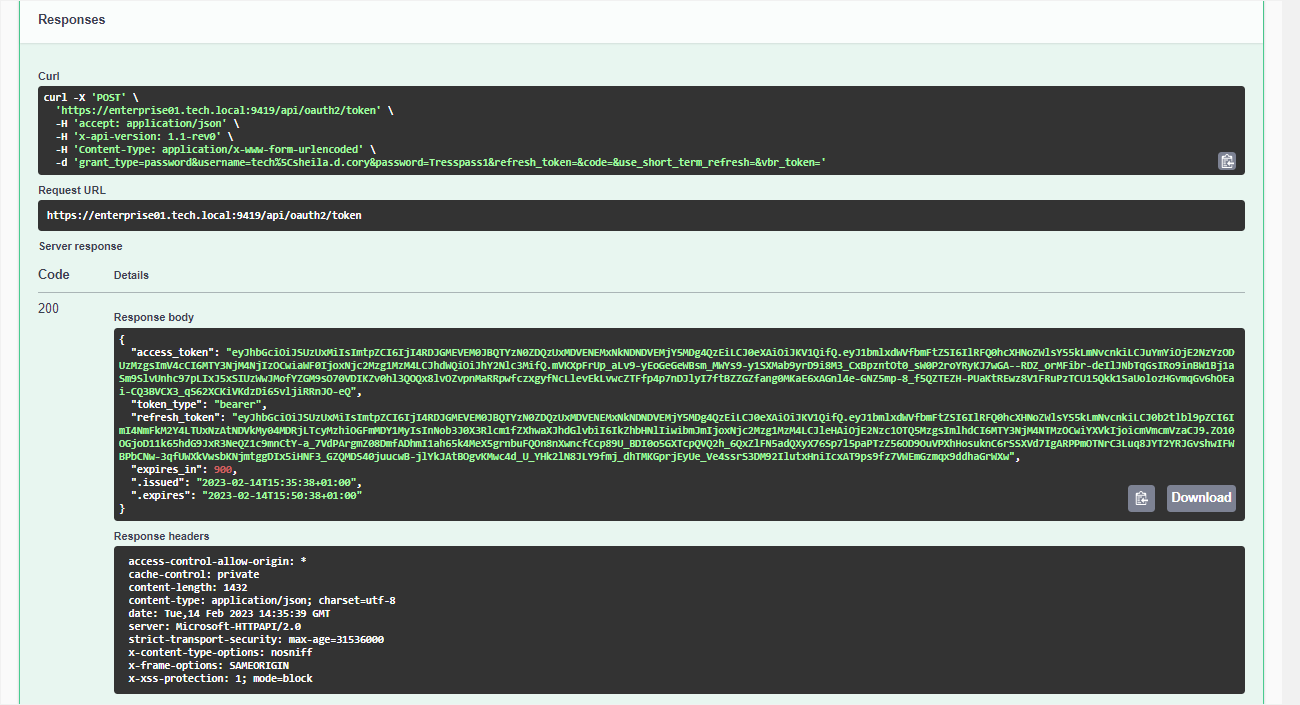The width and height of the screenshot is (1300, 705).
Task: Download the response body
Action: tap(1201, 498)
